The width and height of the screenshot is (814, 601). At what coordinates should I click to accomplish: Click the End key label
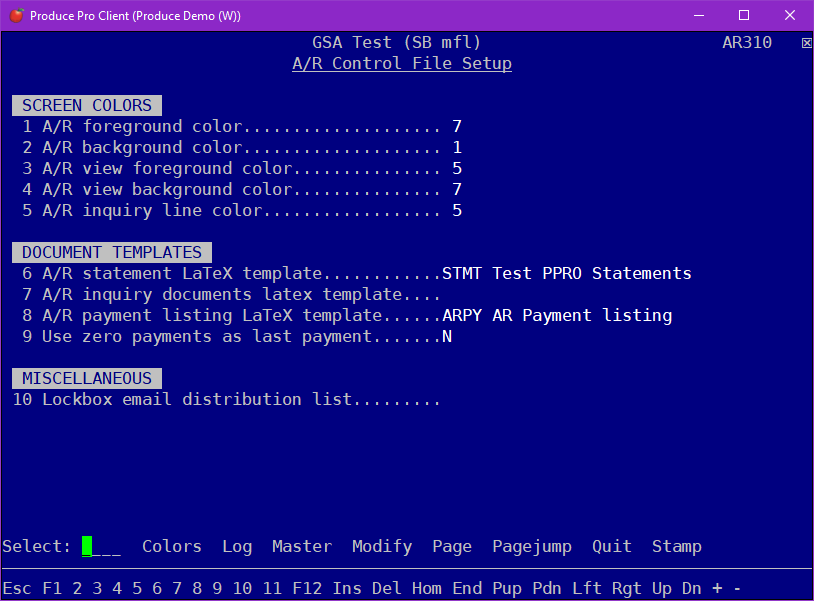click(467, 589)
